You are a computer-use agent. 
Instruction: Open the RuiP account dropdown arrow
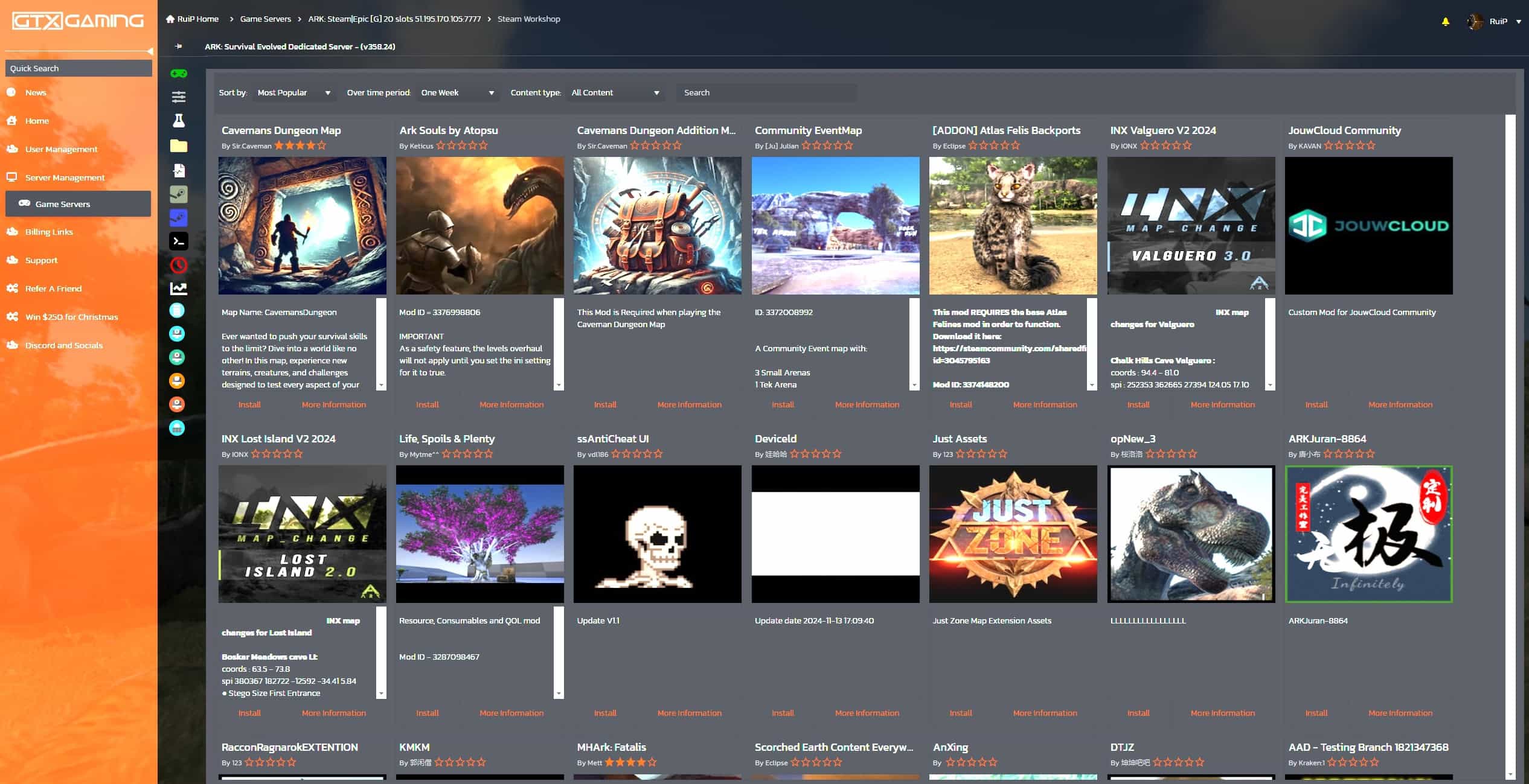tap(1519, 22)
